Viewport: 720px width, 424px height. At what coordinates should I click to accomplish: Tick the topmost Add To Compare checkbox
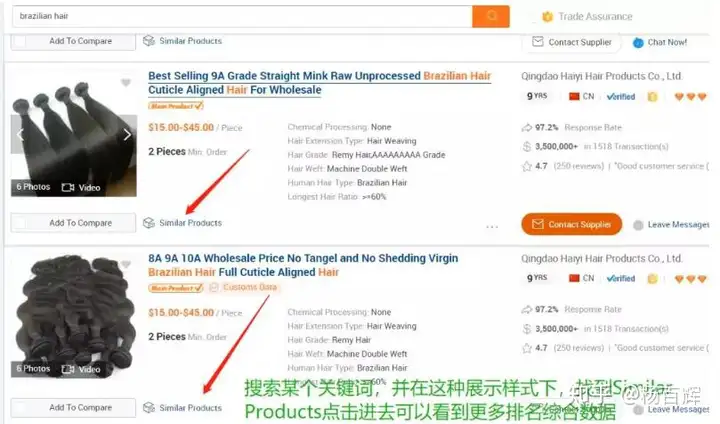20,41
